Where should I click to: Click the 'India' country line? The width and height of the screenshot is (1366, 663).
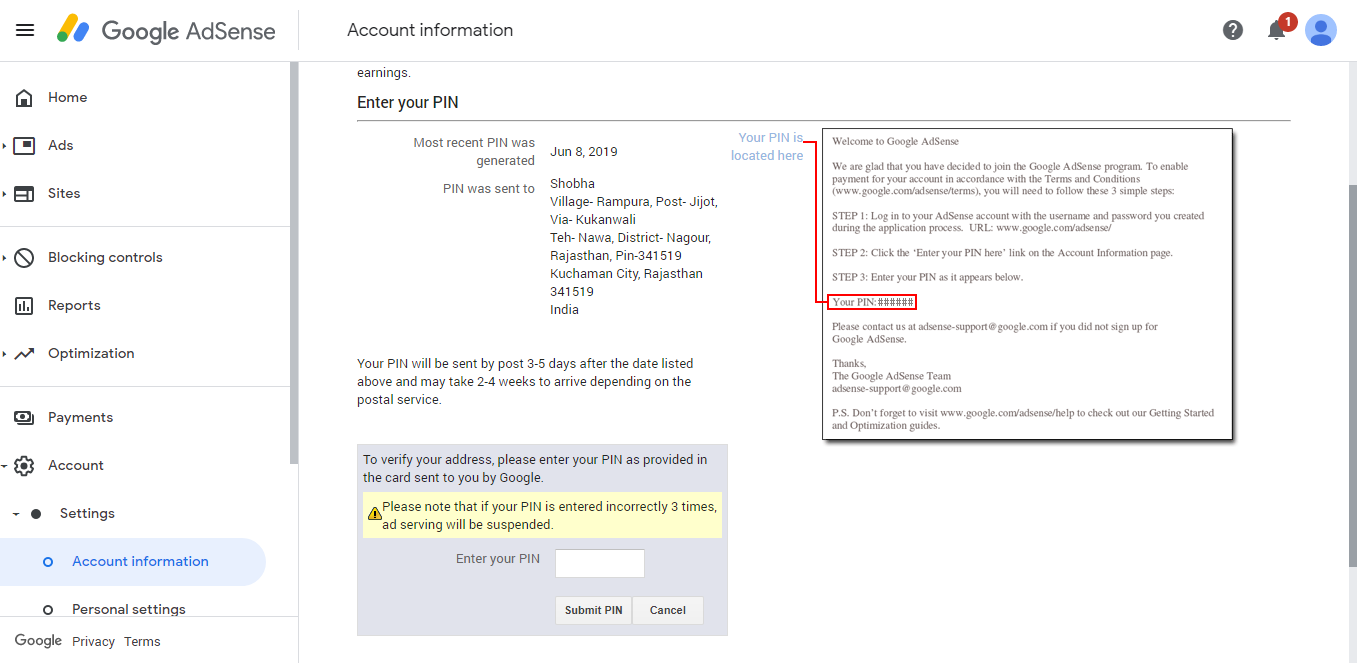[564, 310]
